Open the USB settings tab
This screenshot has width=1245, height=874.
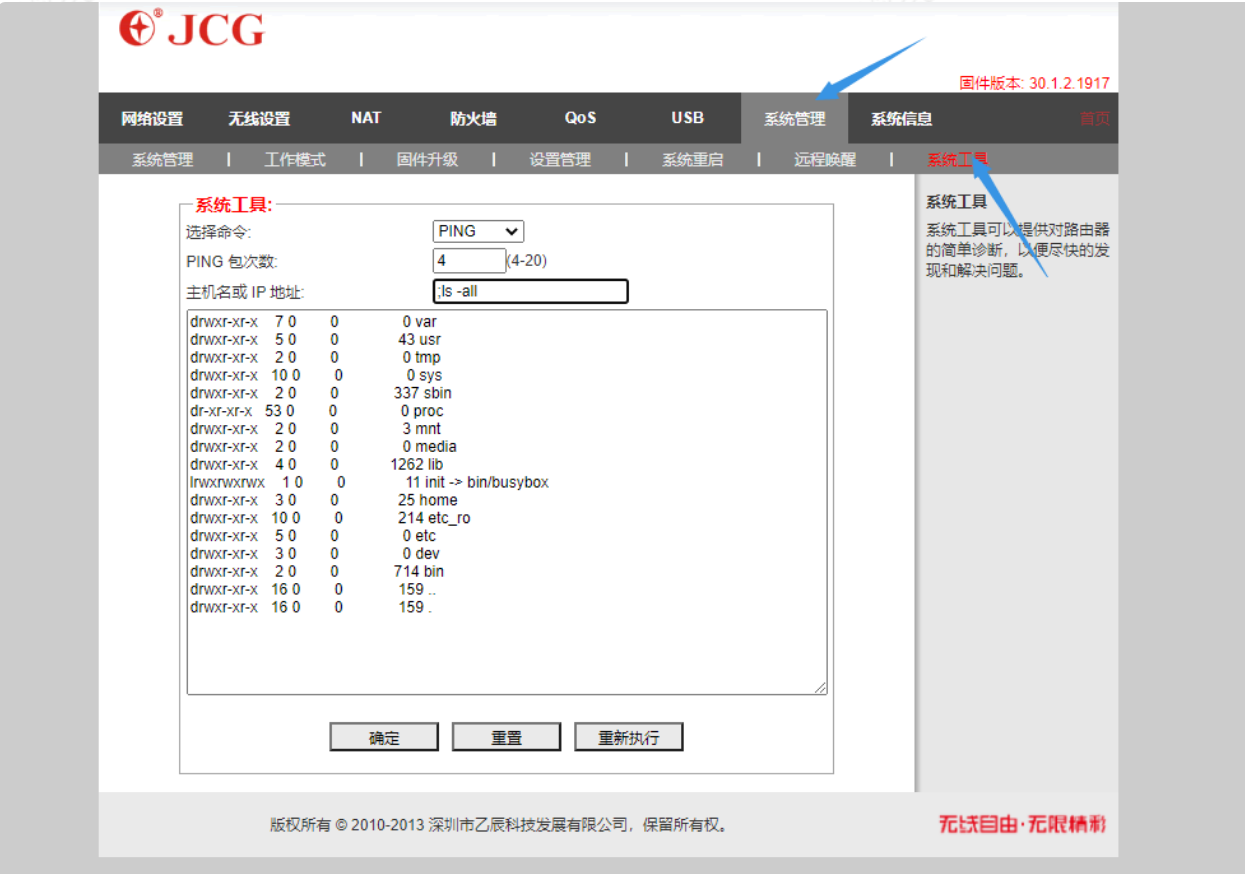(687, 118)
